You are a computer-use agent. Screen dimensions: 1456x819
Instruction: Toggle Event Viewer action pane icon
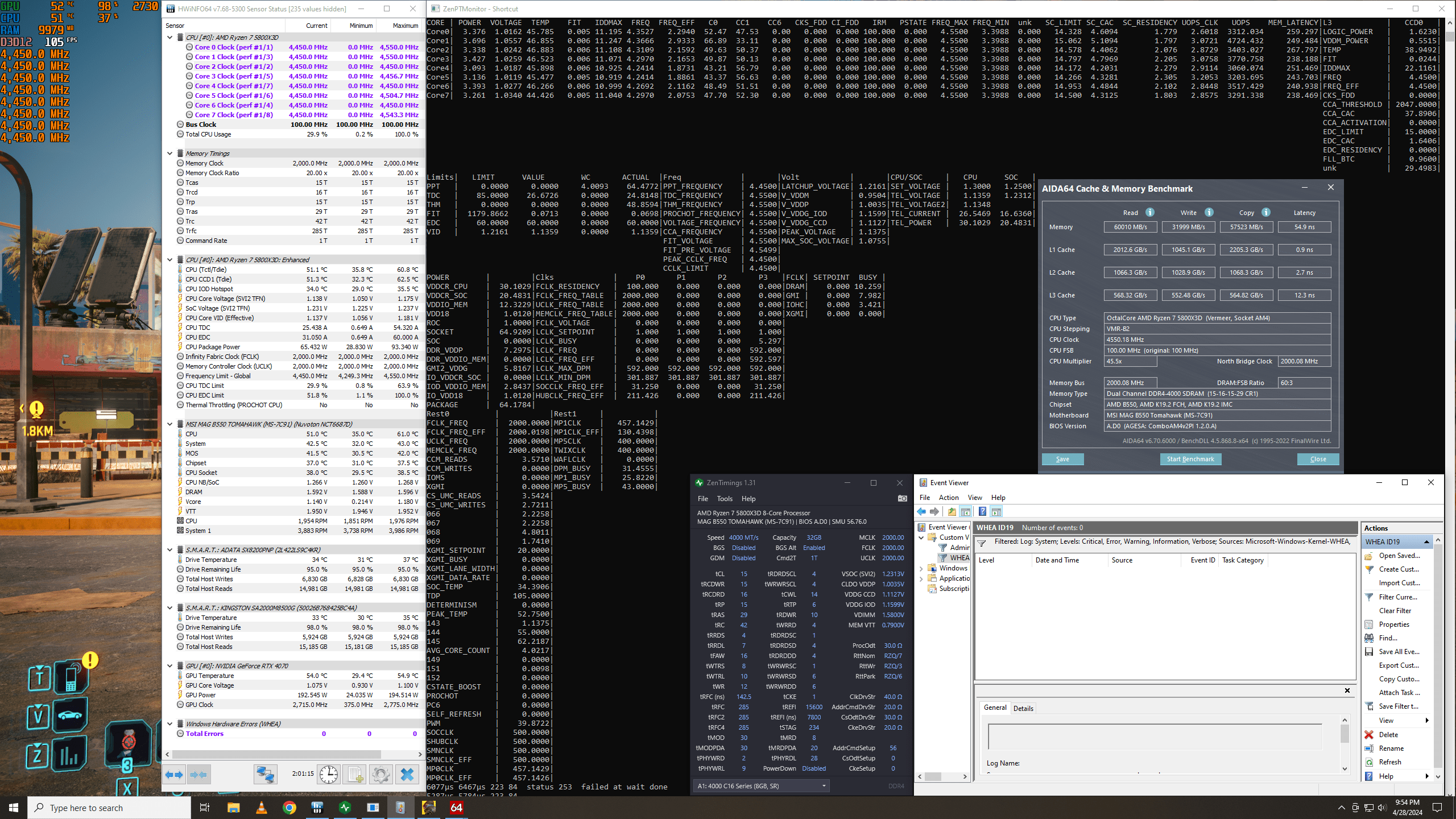tap(996, 512)
